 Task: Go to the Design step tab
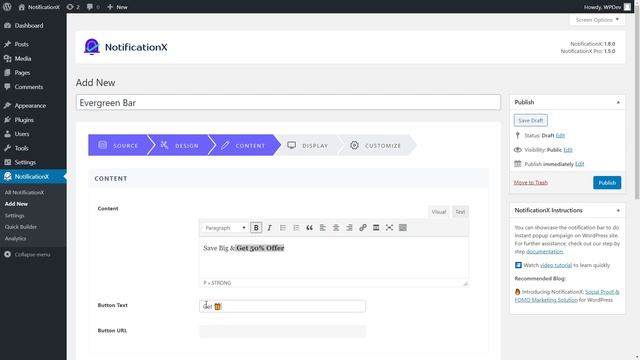click(x=179, y=145)
